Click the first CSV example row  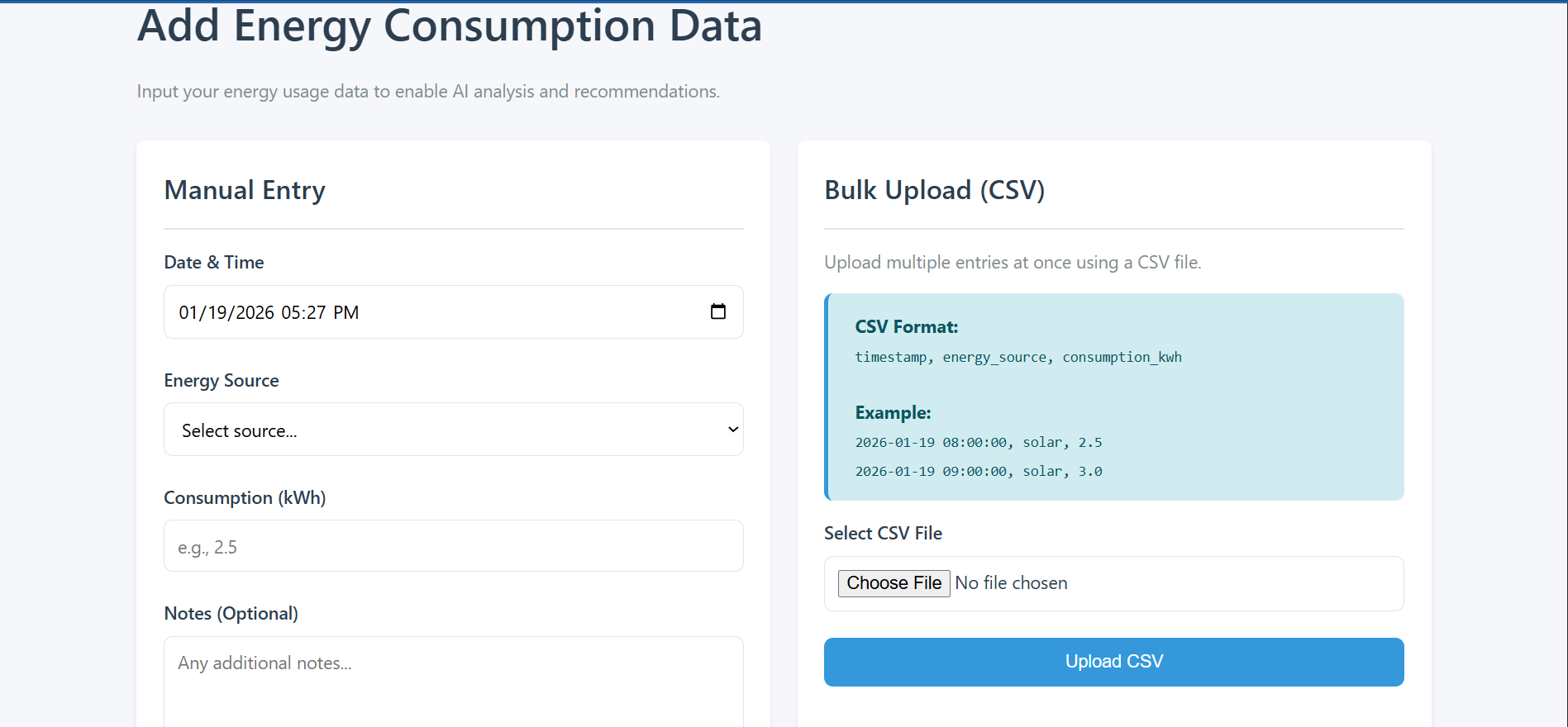[x=979, y=442]
